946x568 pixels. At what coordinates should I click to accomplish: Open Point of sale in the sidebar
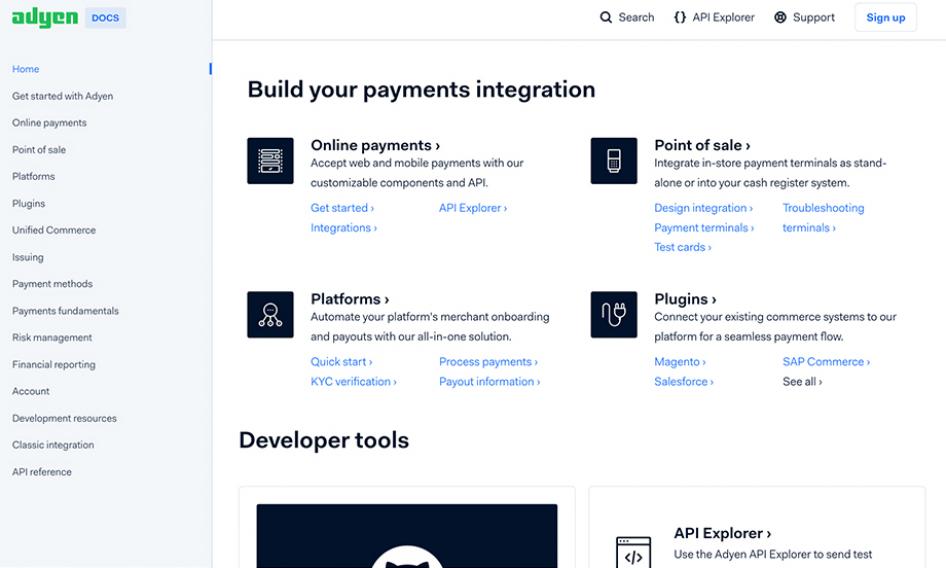[x=39, y=150]
